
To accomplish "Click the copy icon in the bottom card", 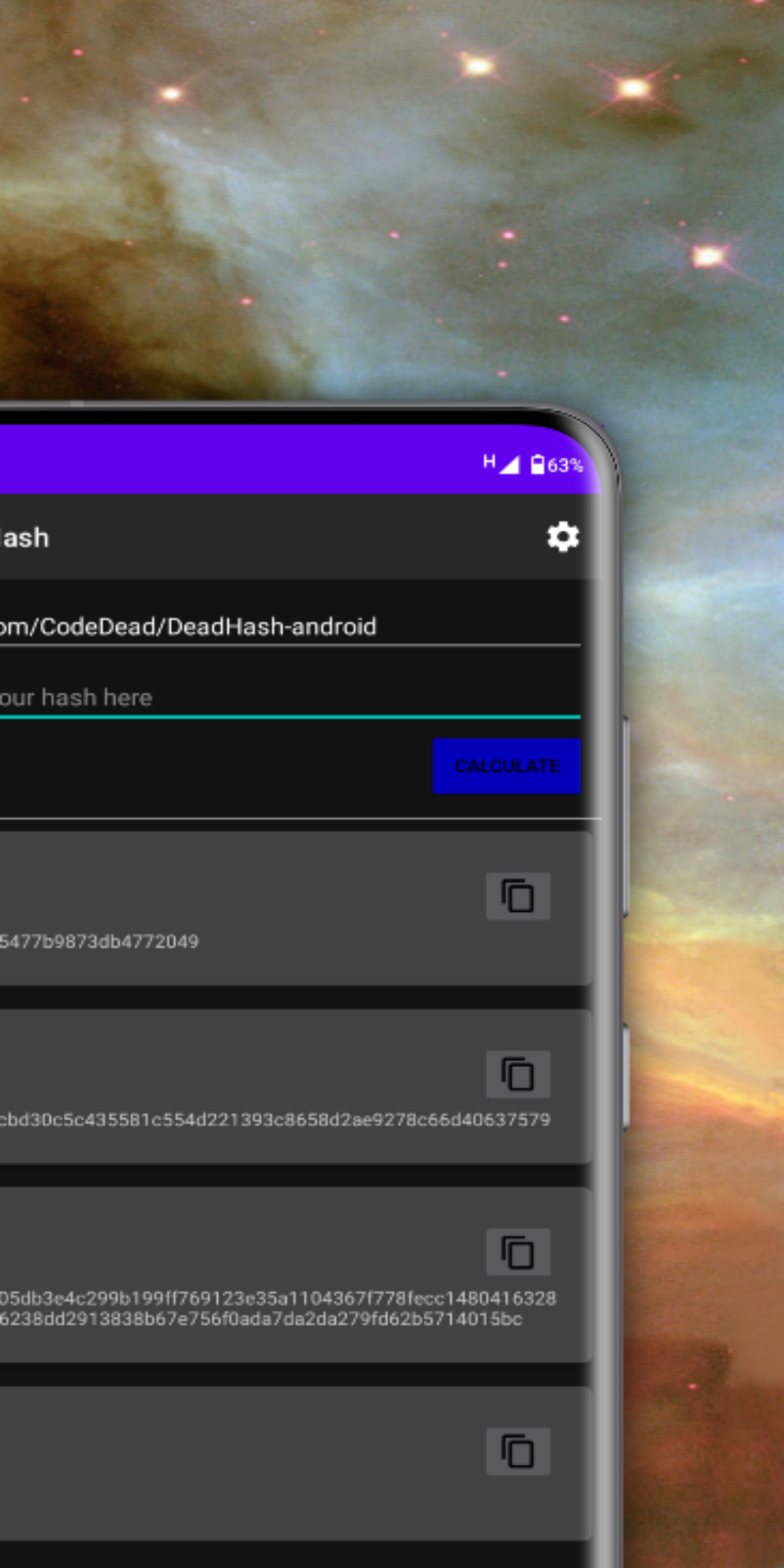I will (x=518, y=1452).
